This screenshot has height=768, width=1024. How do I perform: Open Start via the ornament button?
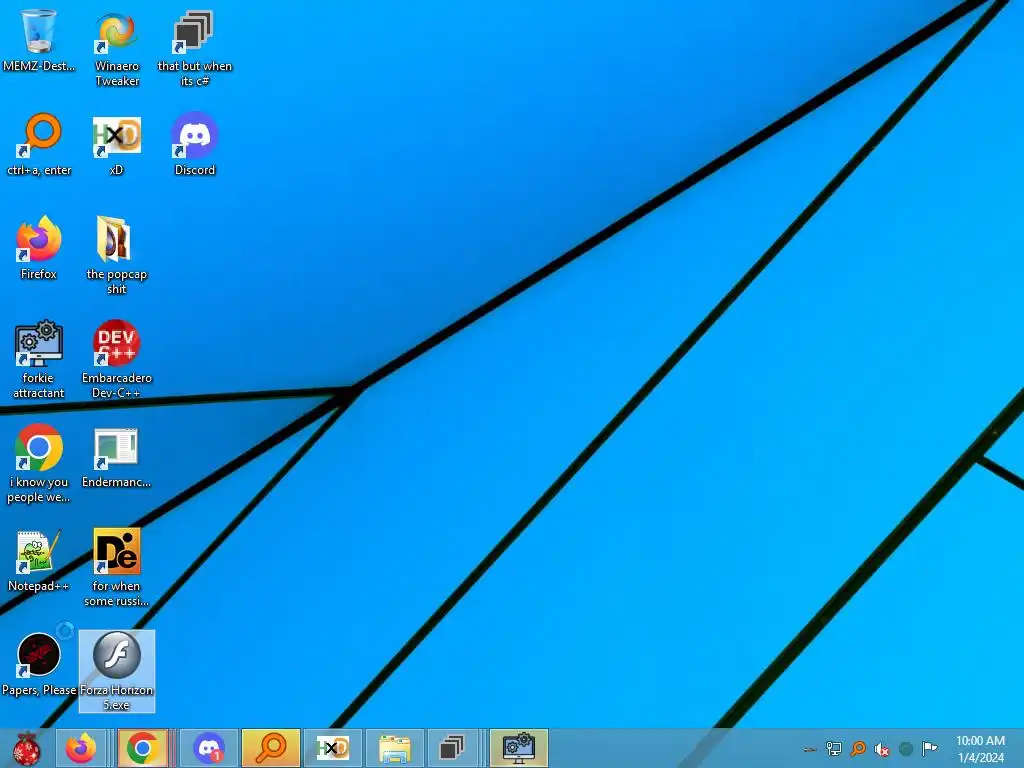(26, 748)
